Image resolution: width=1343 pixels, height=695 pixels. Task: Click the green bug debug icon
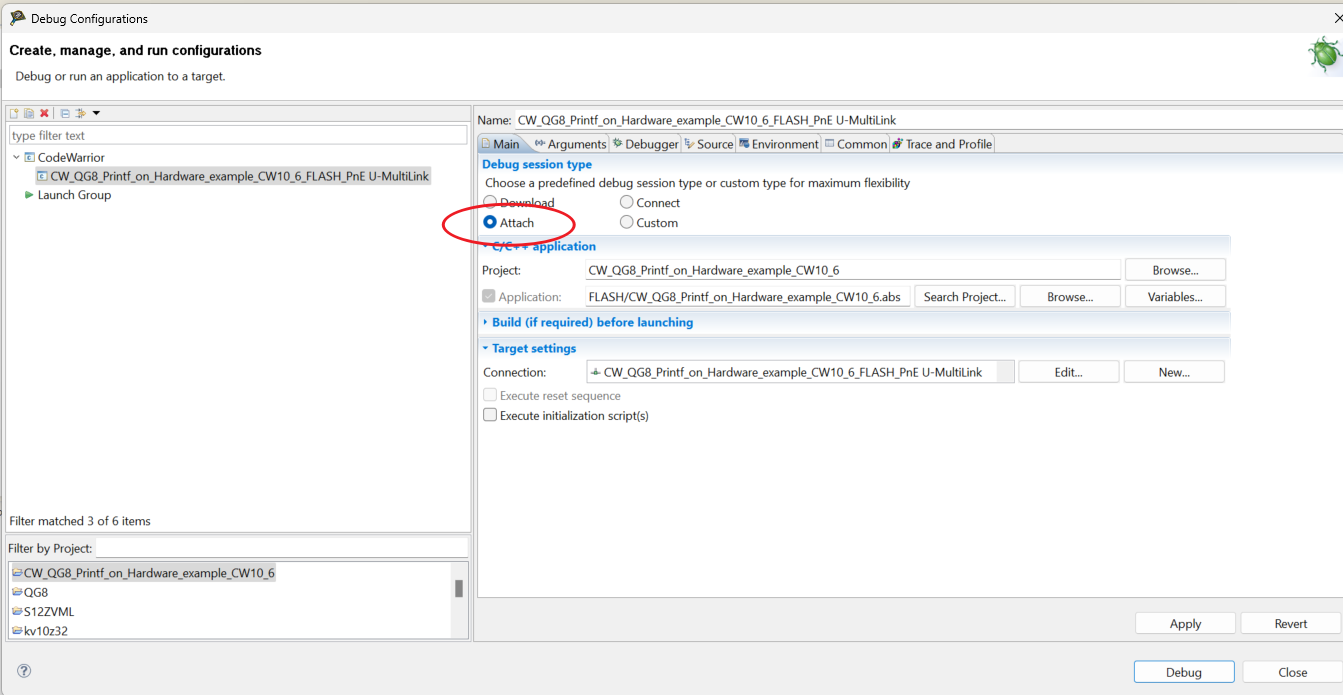(x=1325, y=54)
